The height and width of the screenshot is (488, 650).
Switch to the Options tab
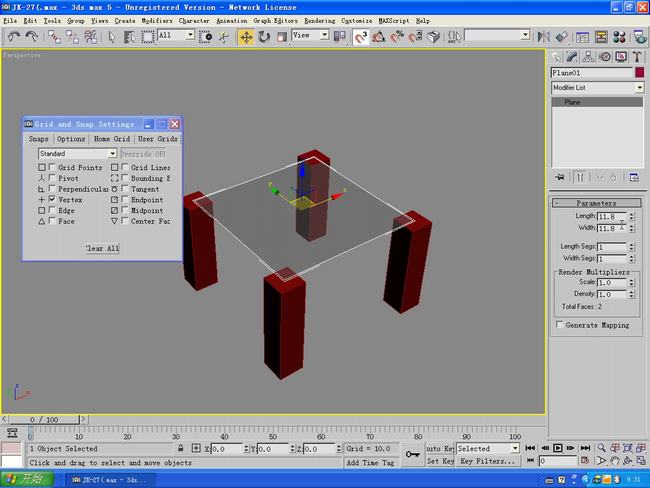click(x=71, y=139)
